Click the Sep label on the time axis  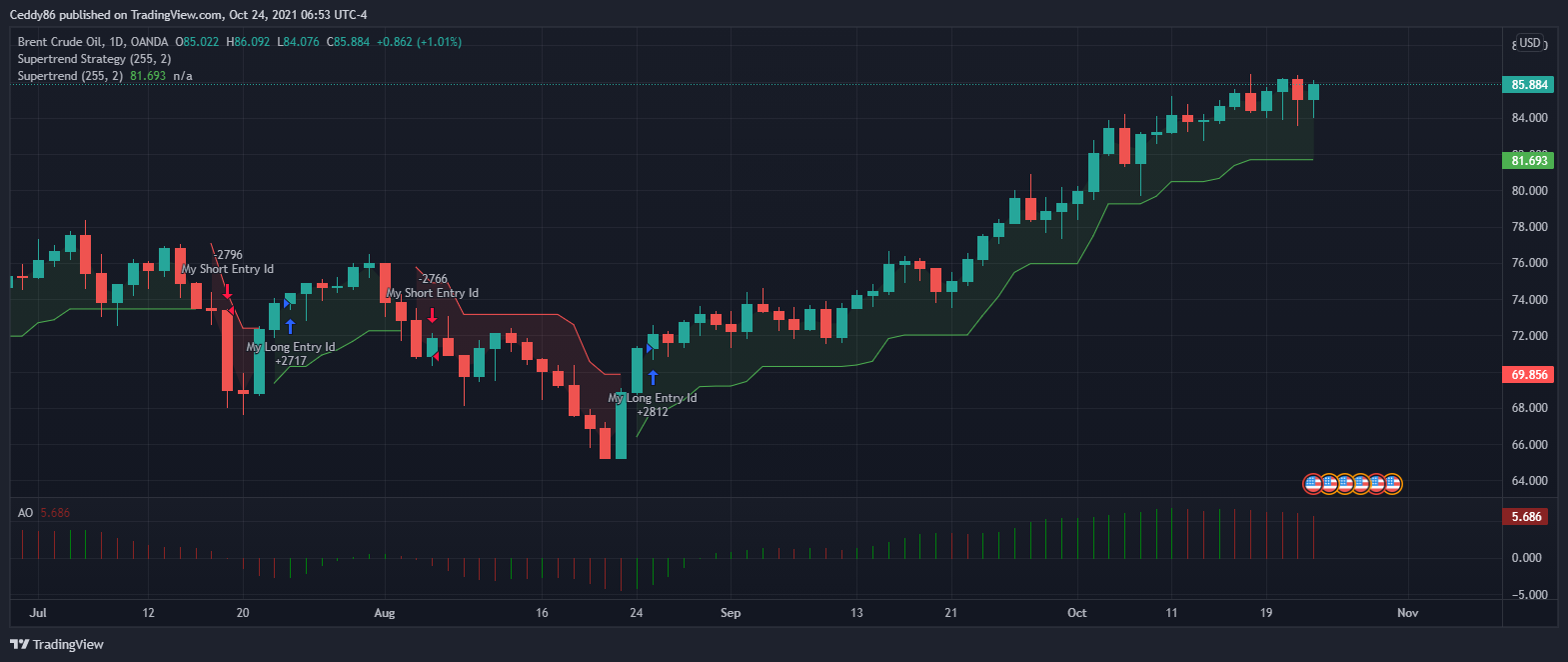click(731, 613)
